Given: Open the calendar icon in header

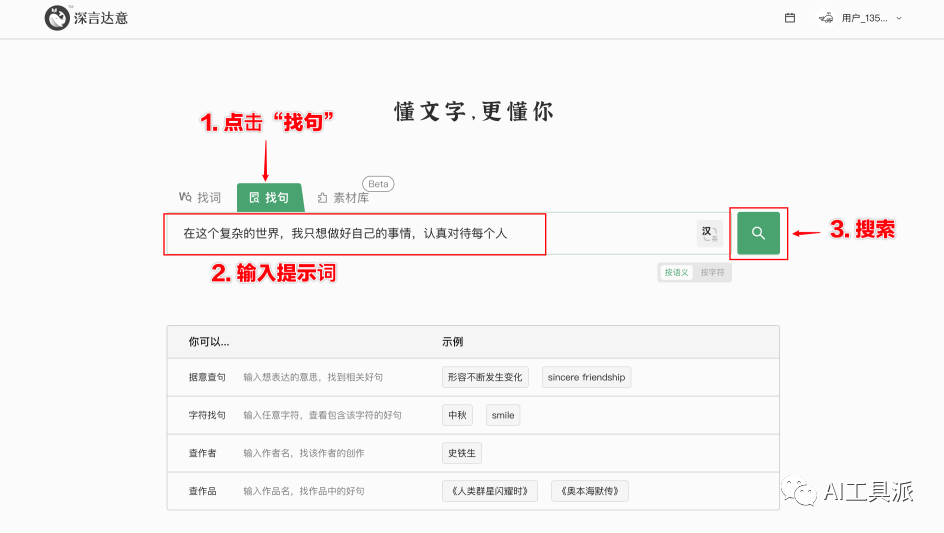Looking at the screenshot, I should (x=790, y=18).
